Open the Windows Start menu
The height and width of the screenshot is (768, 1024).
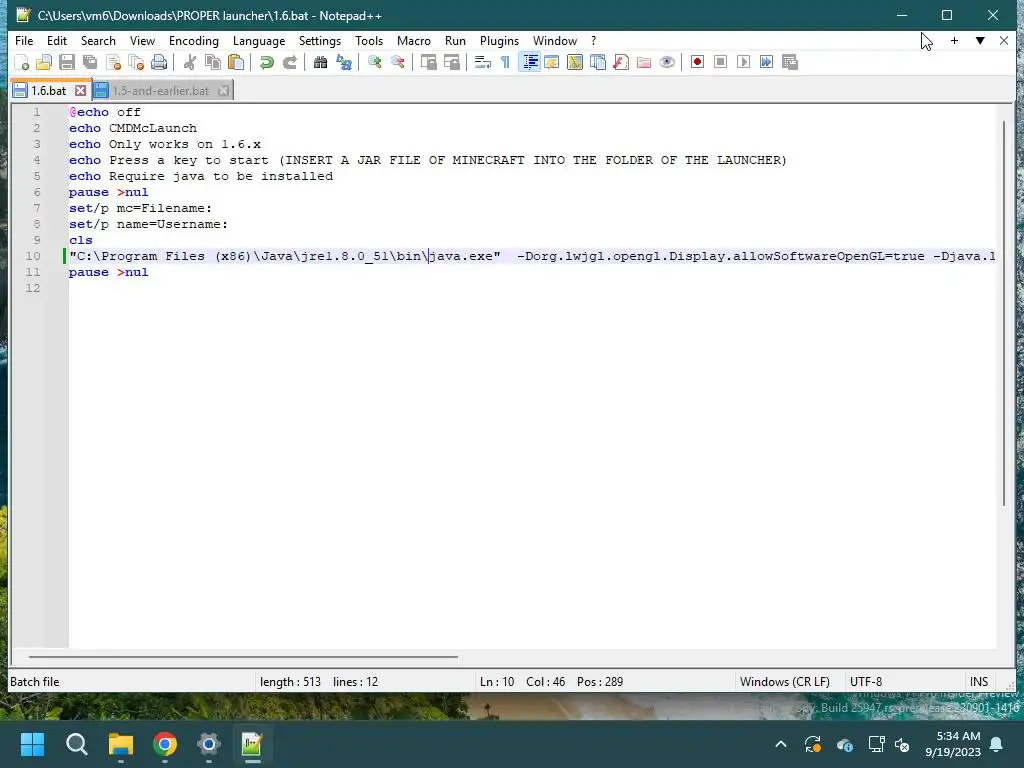(x=32, y=744)
